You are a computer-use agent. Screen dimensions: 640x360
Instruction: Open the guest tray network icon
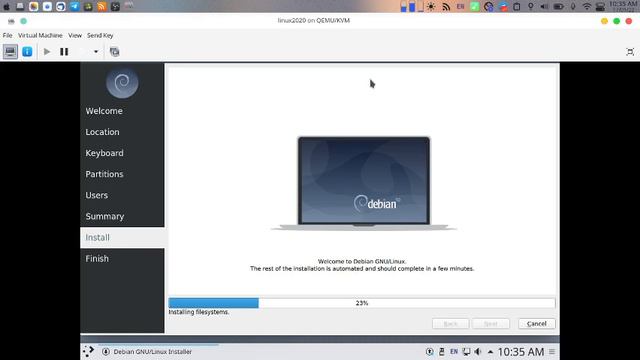coord(466,351)
